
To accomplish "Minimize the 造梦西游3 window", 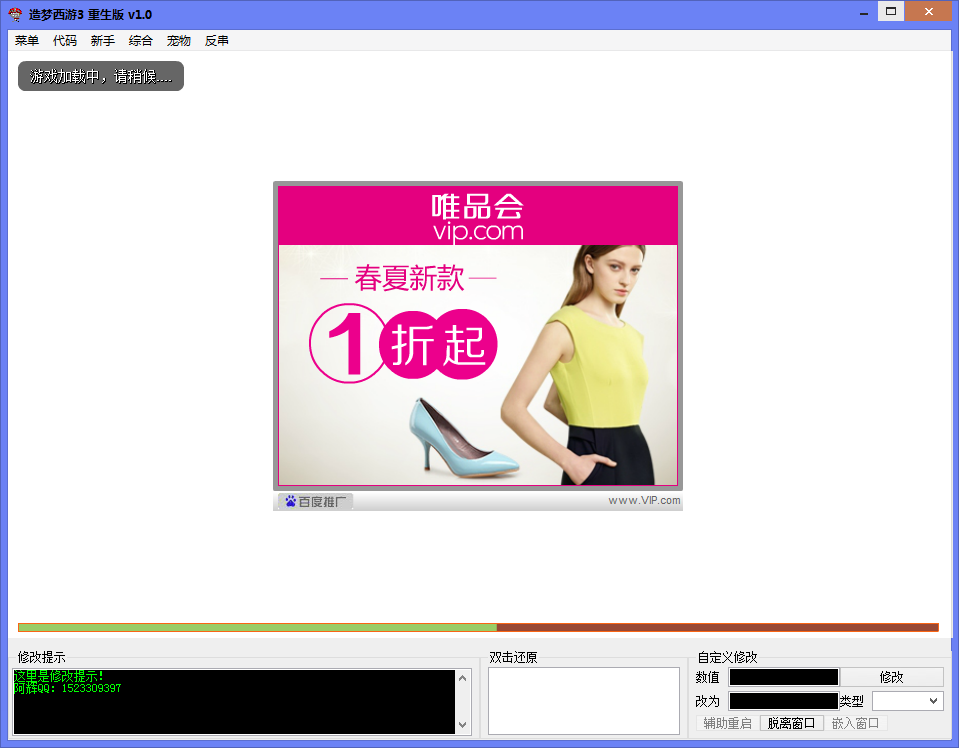I will 864,12.
